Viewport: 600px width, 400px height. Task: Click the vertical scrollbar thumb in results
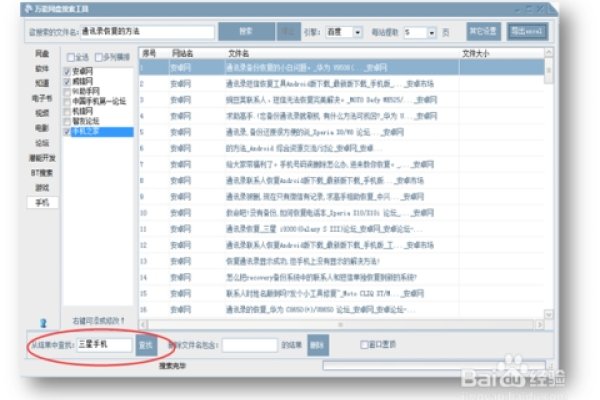click(548, 70)
